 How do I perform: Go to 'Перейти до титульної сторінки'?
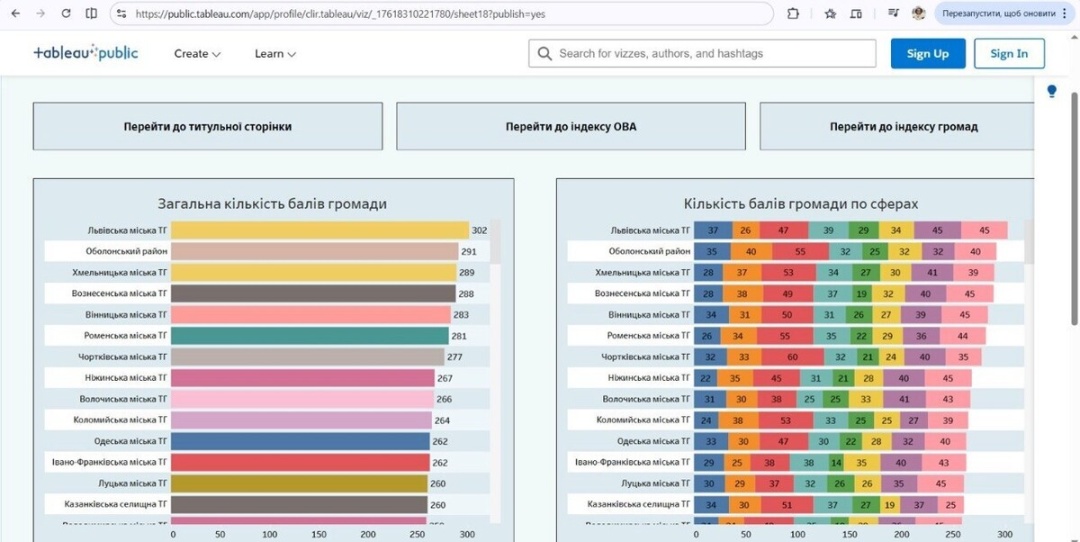208,127
